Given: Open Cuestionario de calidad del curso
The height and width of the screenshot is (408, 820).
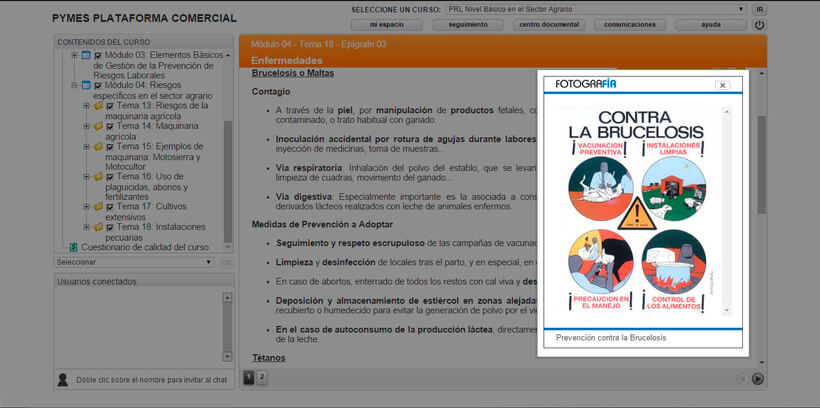Looking at the screenshot, I should (x=145, y=247).
